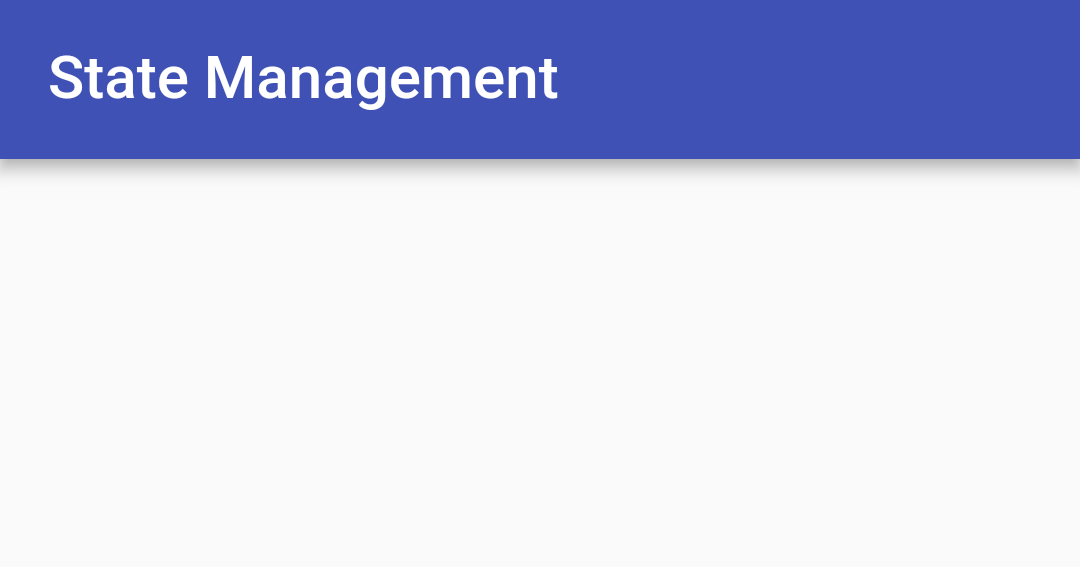Tap the bottom of the empty white page
This screenshot has width=1080, height=567.
[x=540, y=545]
